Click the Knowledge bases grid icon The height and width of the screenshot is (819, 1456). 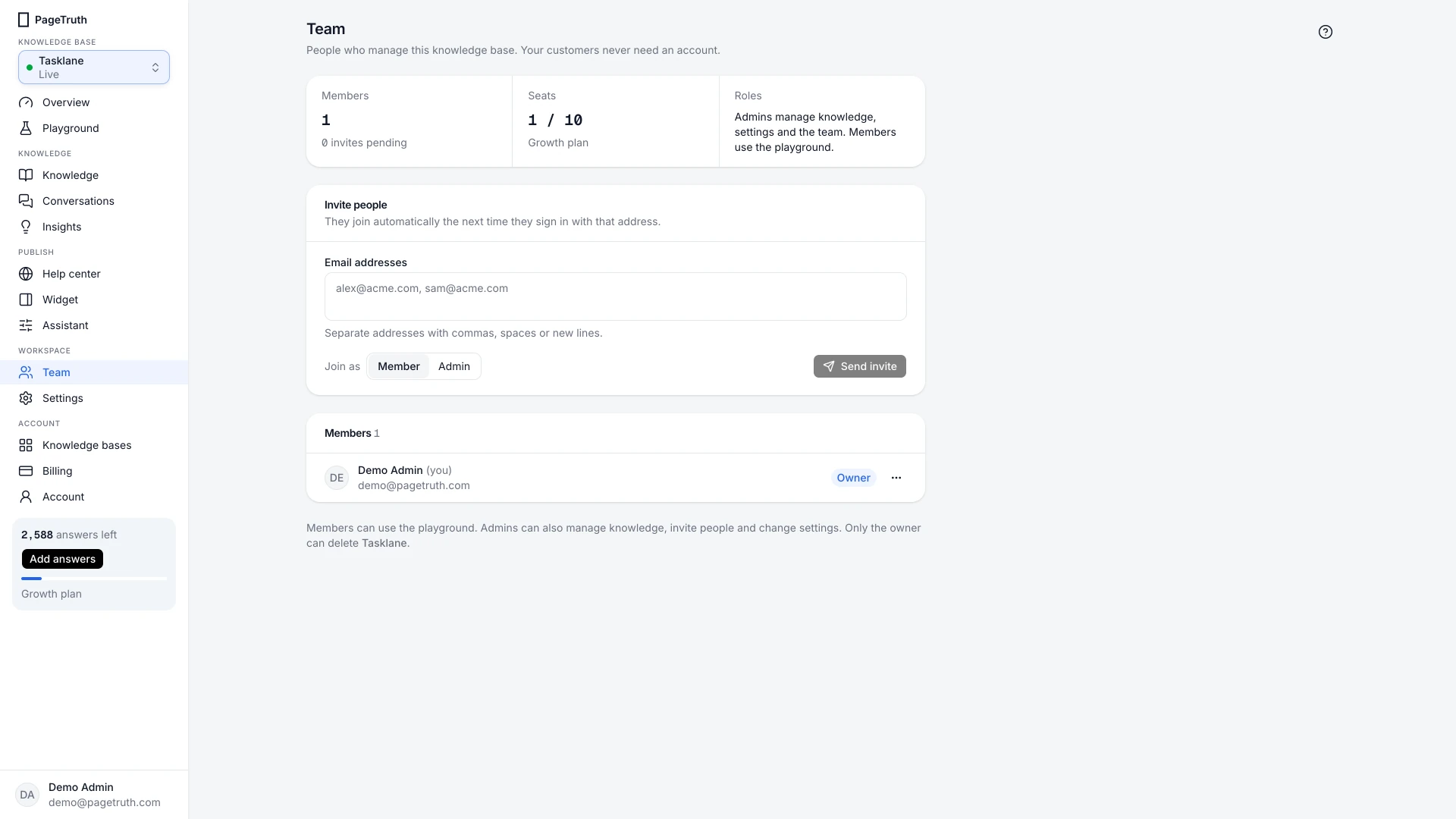(26, 445)
